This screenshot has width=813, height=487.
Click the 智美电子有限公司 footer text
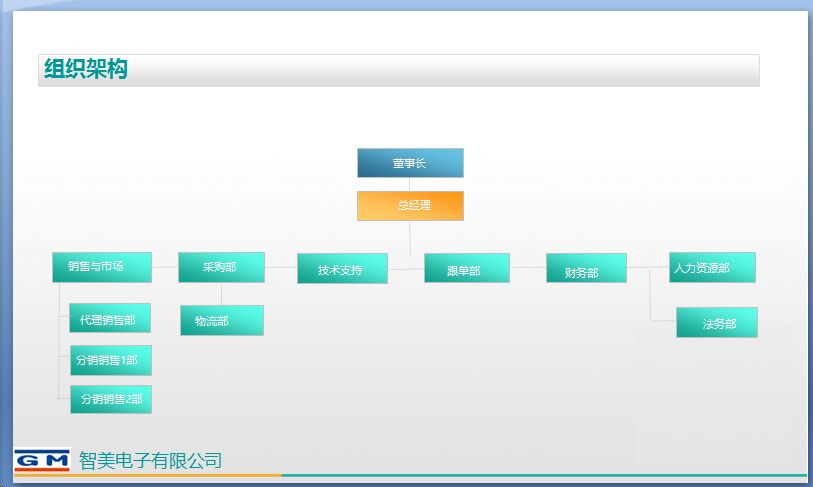150,461
